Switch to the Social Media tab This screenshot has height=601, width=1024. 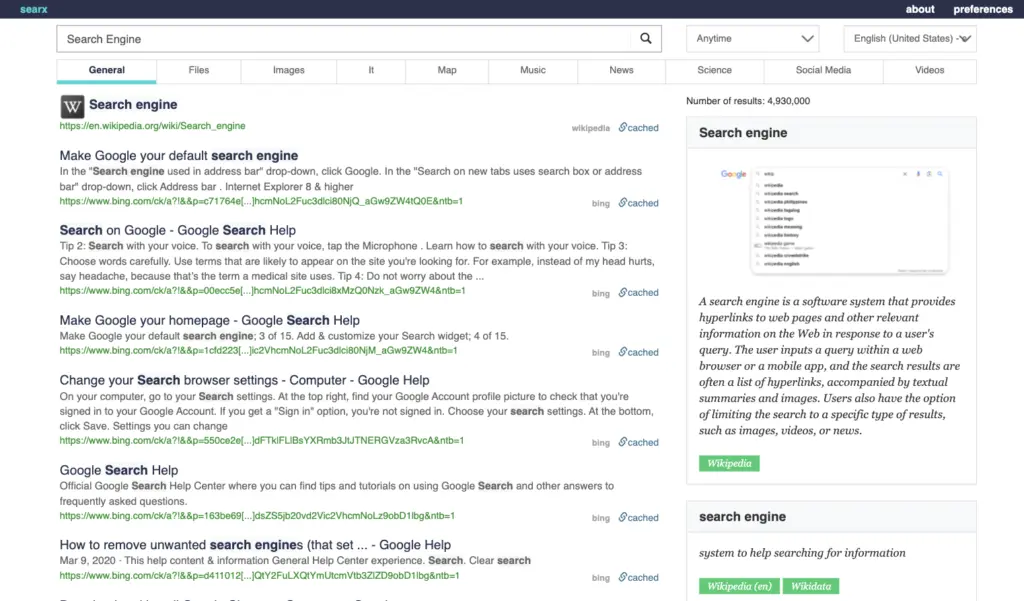(823, 71)
